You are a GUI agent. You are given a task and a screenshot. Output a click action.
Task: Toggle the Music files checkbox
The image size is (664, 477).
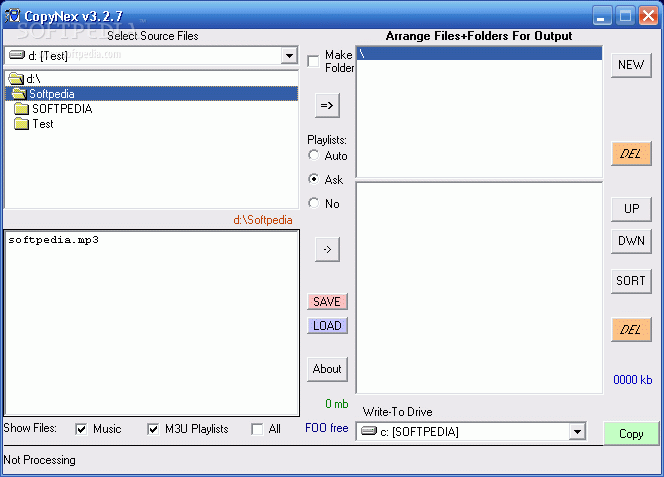[81, 429]
